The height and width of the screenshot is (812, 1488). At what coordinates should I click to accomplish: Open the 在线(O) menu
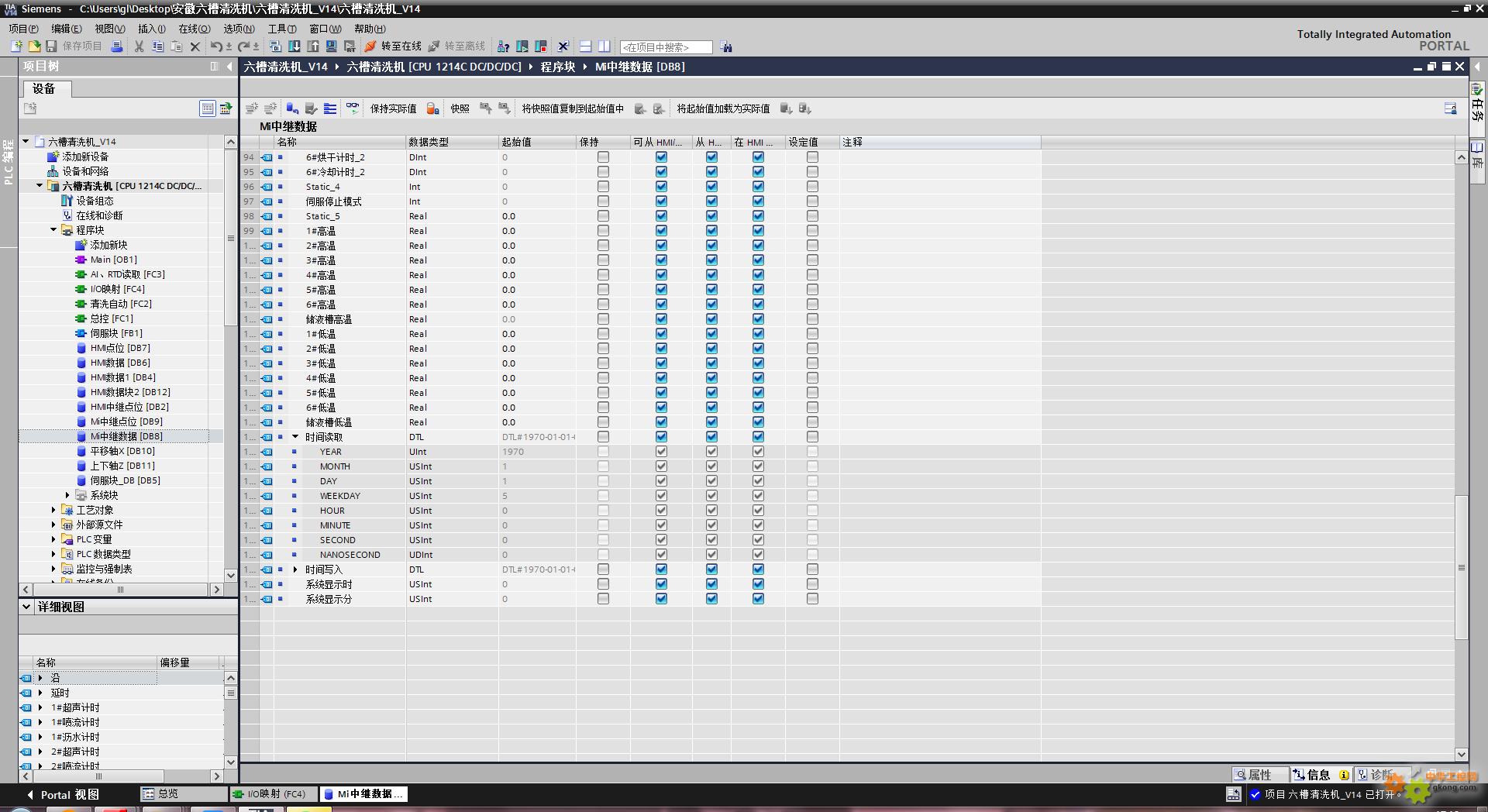coord(194,29)
